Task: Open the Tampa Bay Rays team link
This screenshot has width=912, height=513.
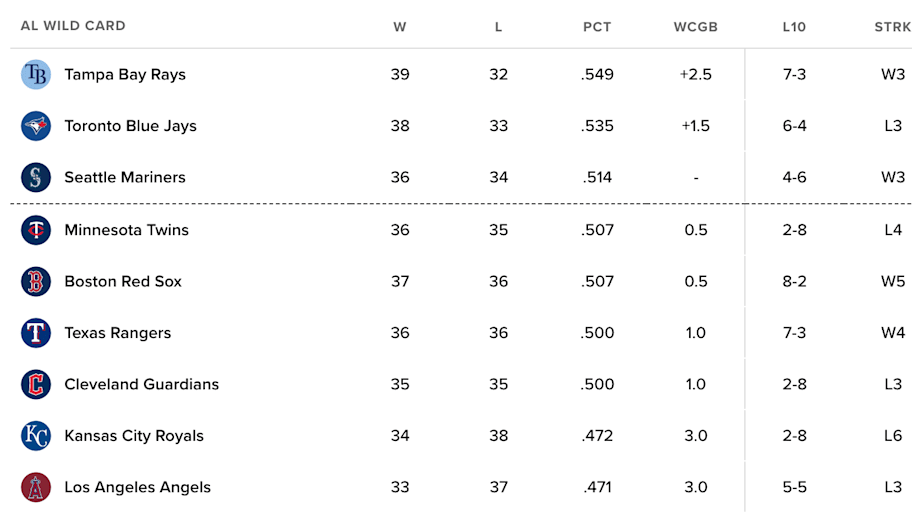Action: pyautogui.click(x=125, y=74)
